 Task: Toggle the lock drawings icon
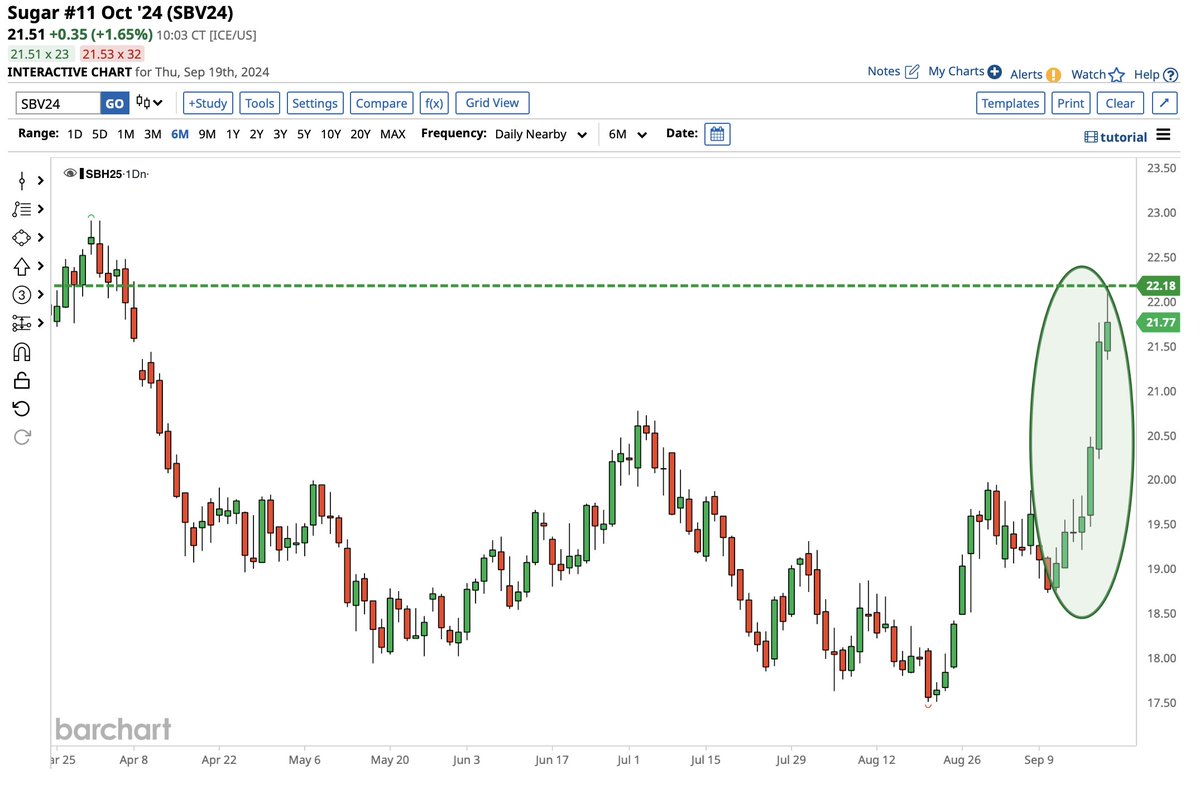click(21, 380)
